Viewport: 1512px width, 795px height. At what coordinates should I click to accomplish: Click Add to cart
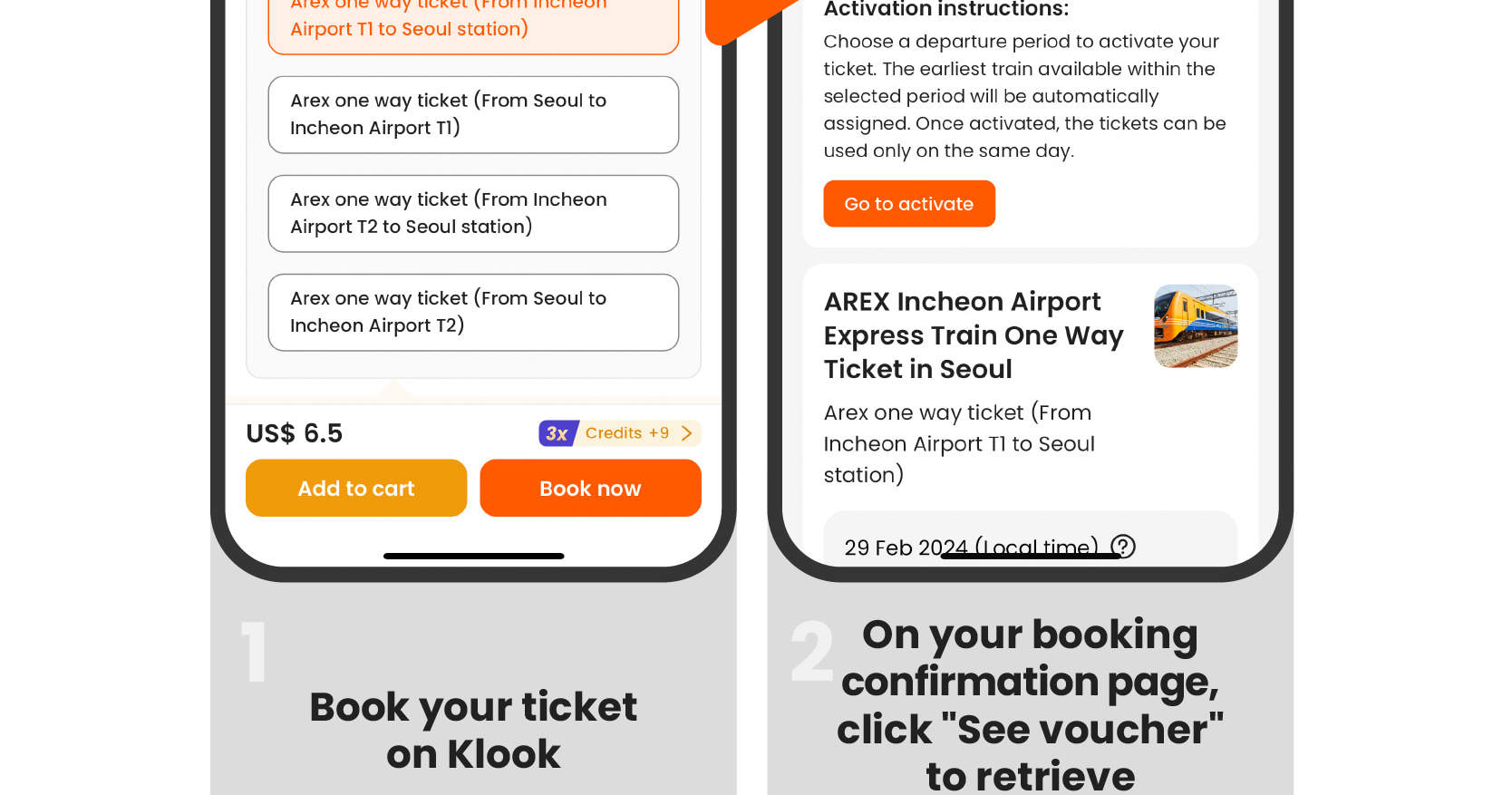pyautogui.click(x=355, y=488)
